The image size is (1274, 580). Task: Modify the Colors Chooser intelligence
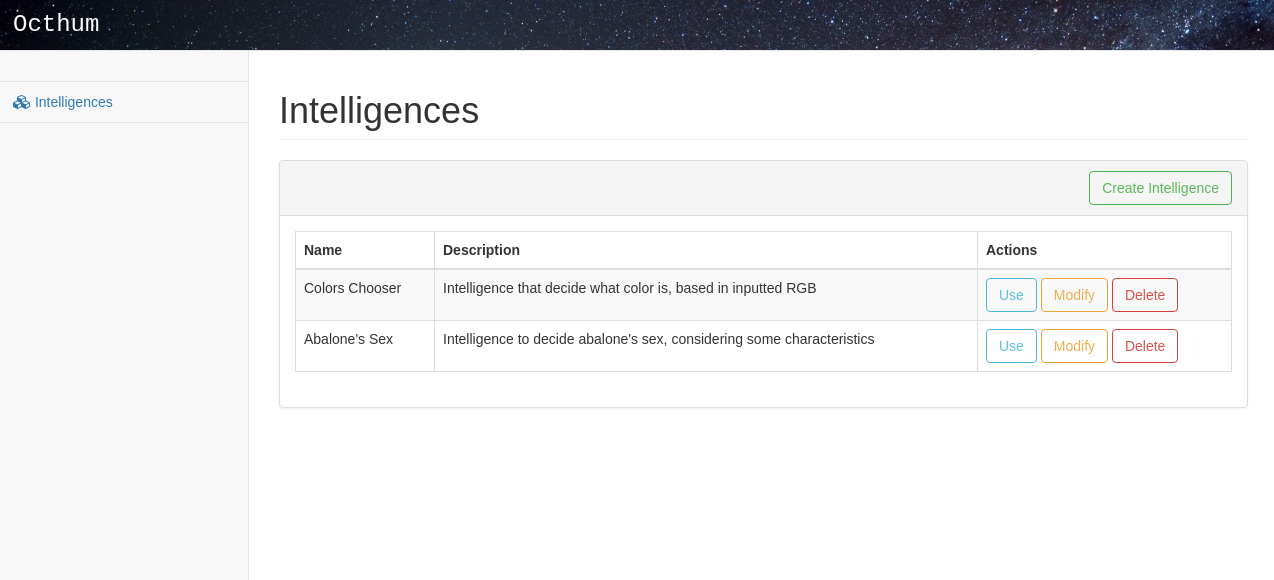point(1074,295)
